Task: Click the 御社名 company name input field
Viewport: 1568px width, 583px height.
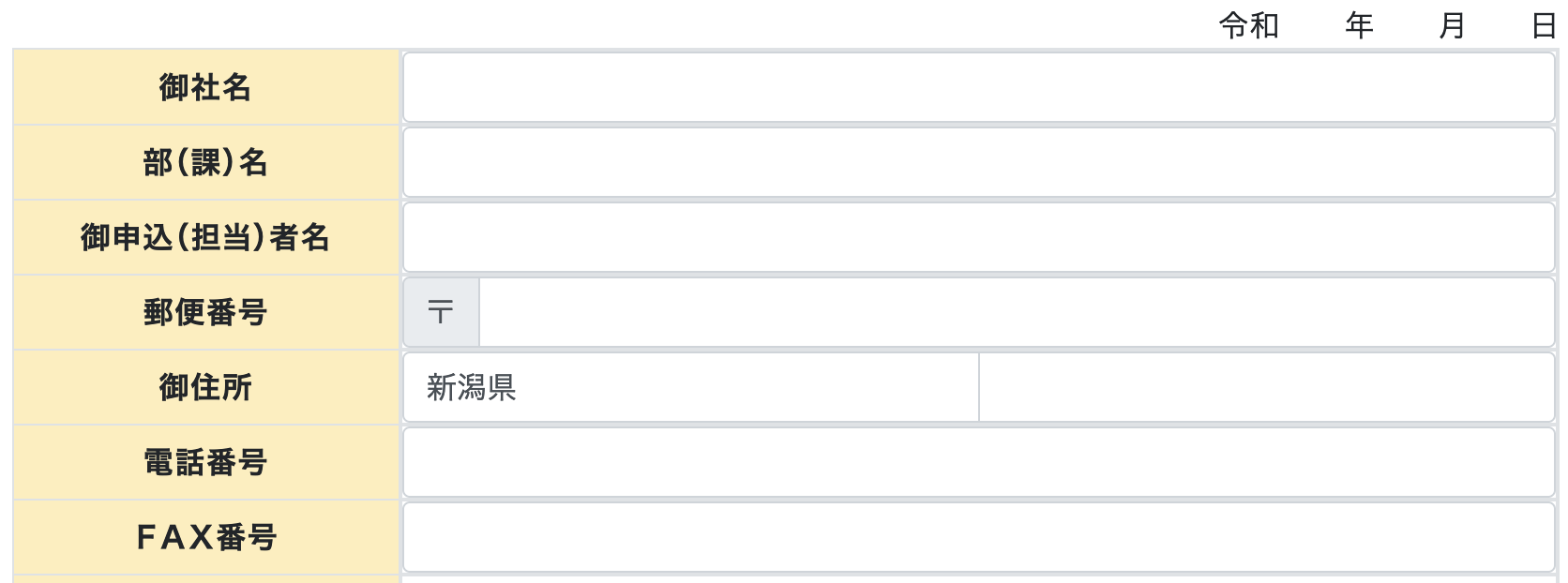Action: [978, 87]
